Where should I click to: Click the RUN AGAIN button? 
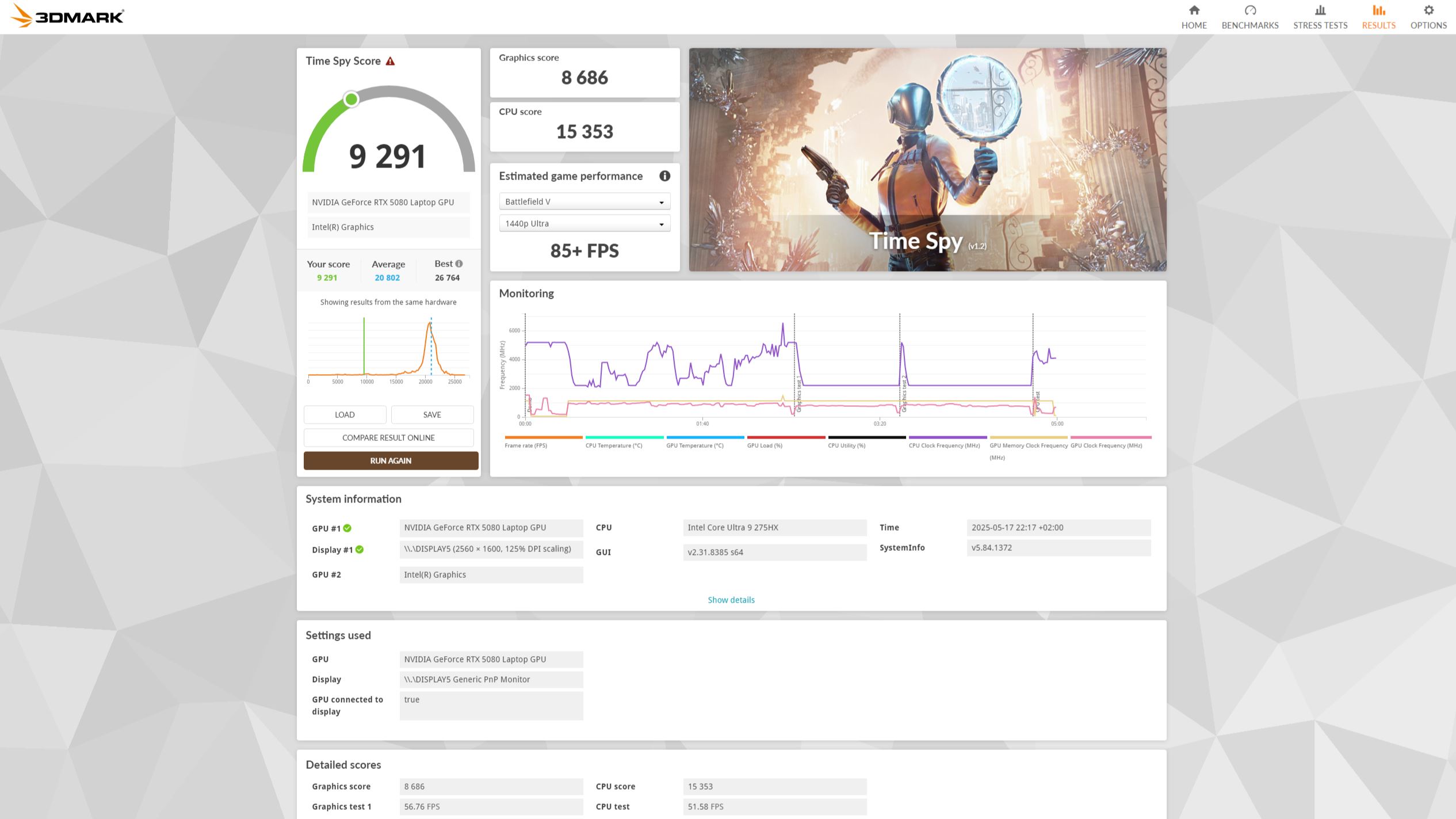(x=391, y=460)
